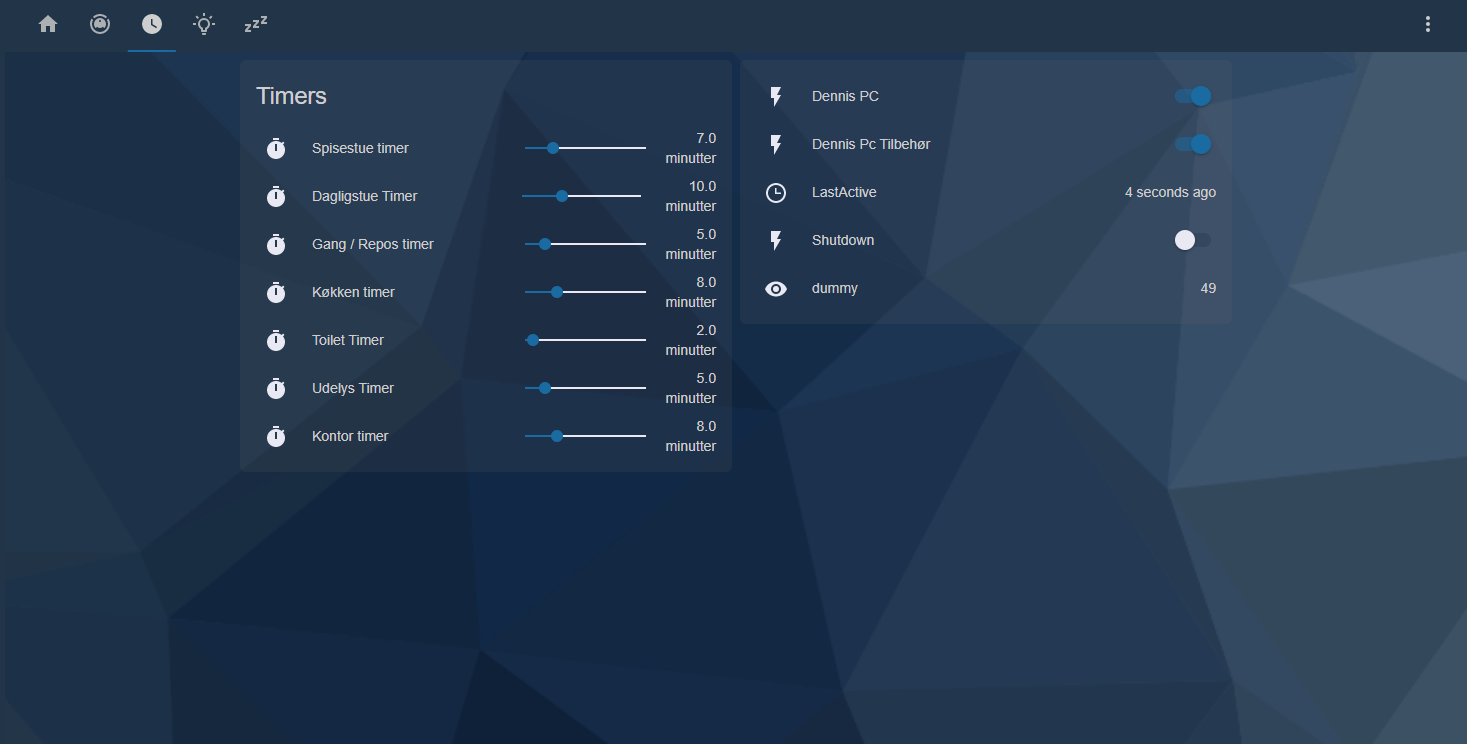Screen dimensions: 1467x744
Task: Turn off the Dennis PC switch
Action: [1193, 96]
